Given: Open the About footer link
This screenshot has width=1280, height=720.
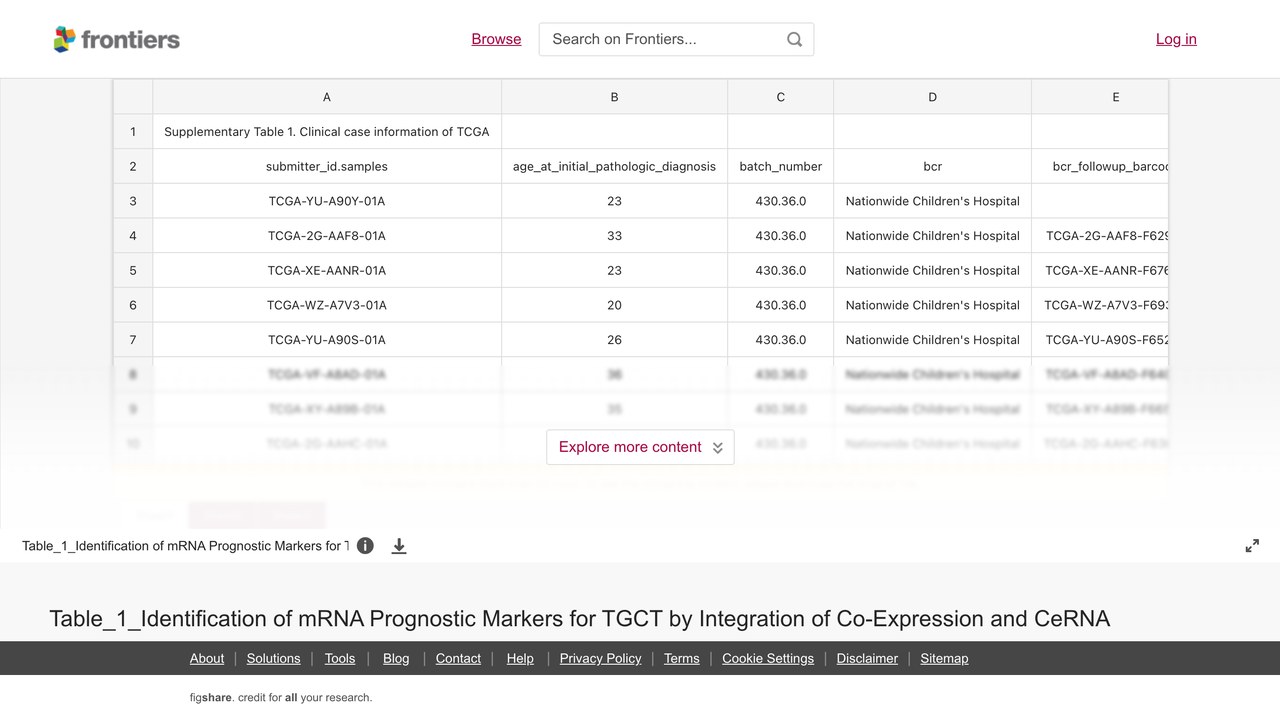Looking at the screenshot, I should (x=207, y=658).
